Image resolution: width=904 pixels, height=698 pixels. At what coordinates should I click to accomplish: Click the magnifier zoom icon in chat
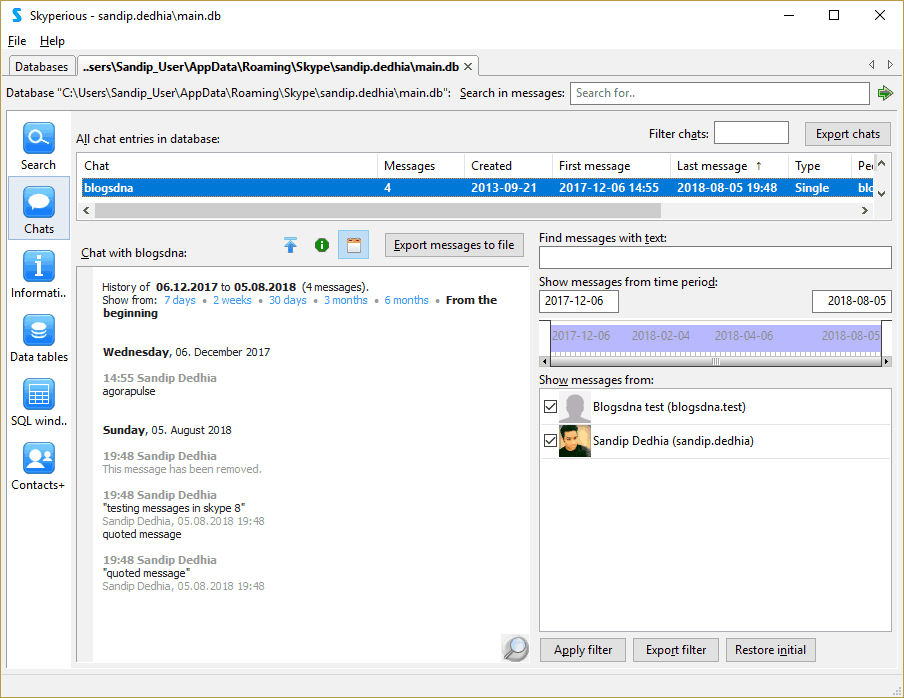click(515, 648)
